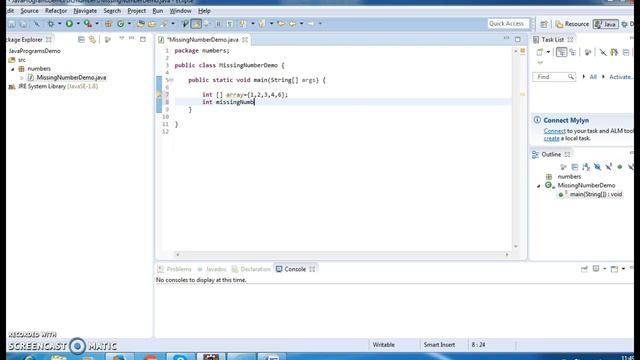
Task: Open the Help menu
Action: click(x=204, y=11)
